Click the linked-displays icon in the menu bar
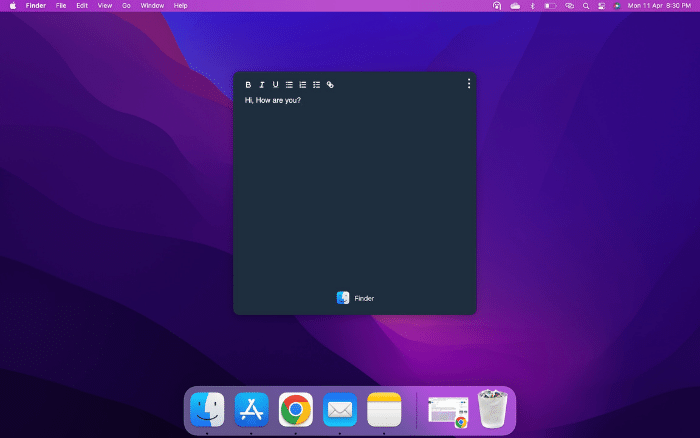700x438 pixels. pyautogui.click(x=569, y=6)
